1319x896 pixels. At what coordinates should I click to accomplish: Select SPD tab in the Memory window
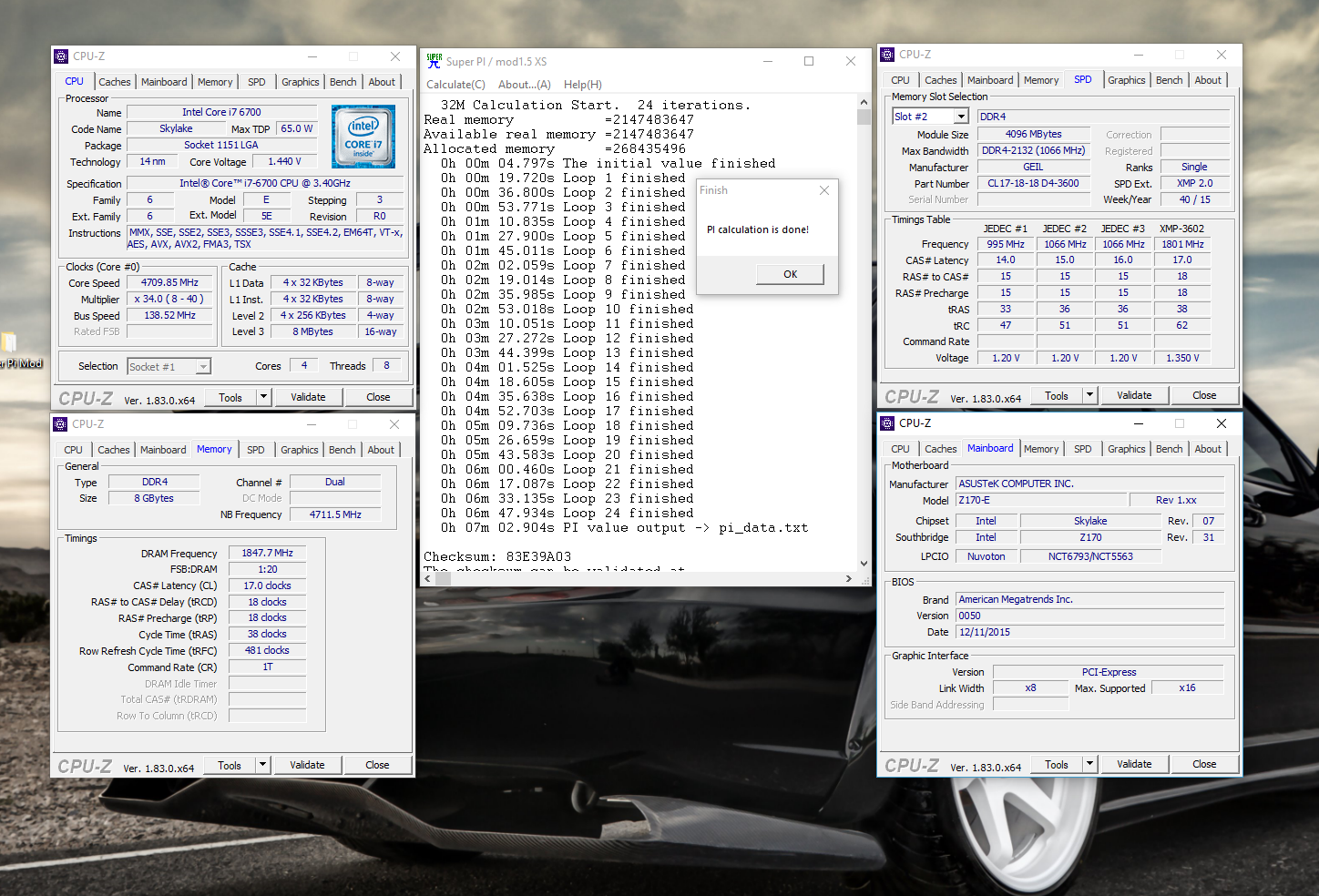(256, 450)
